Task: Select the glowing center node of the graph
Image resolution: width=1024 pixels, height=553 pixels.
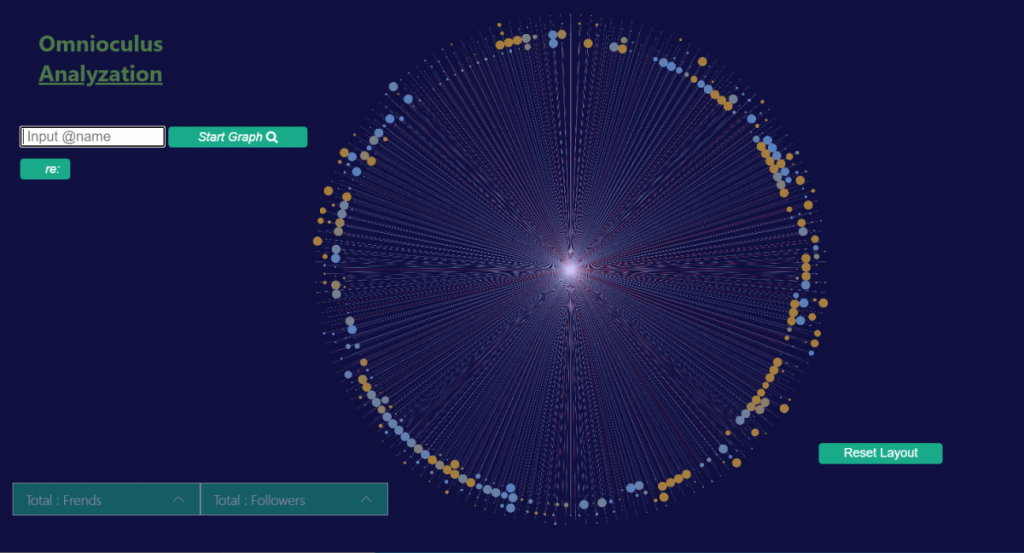Action: coord(571,269)
